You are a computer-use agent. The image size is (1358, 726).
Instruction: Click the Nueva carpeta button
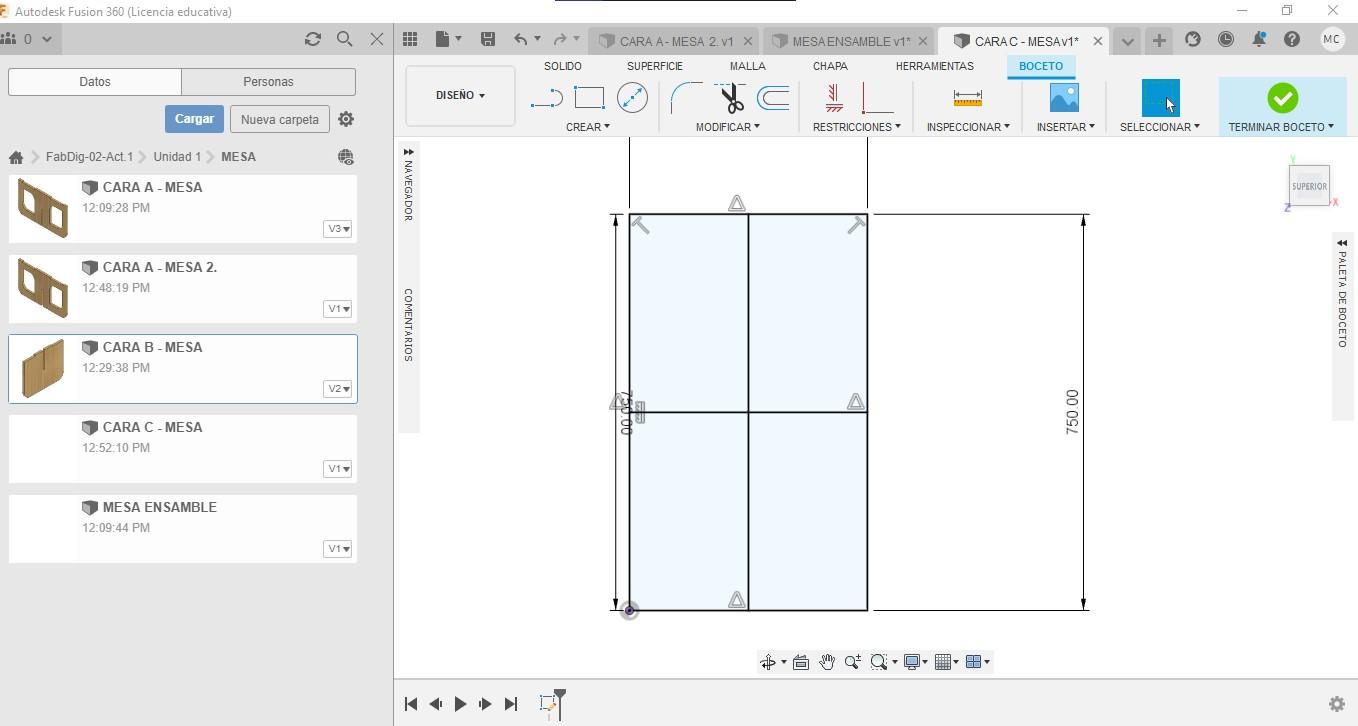[279, 119]
